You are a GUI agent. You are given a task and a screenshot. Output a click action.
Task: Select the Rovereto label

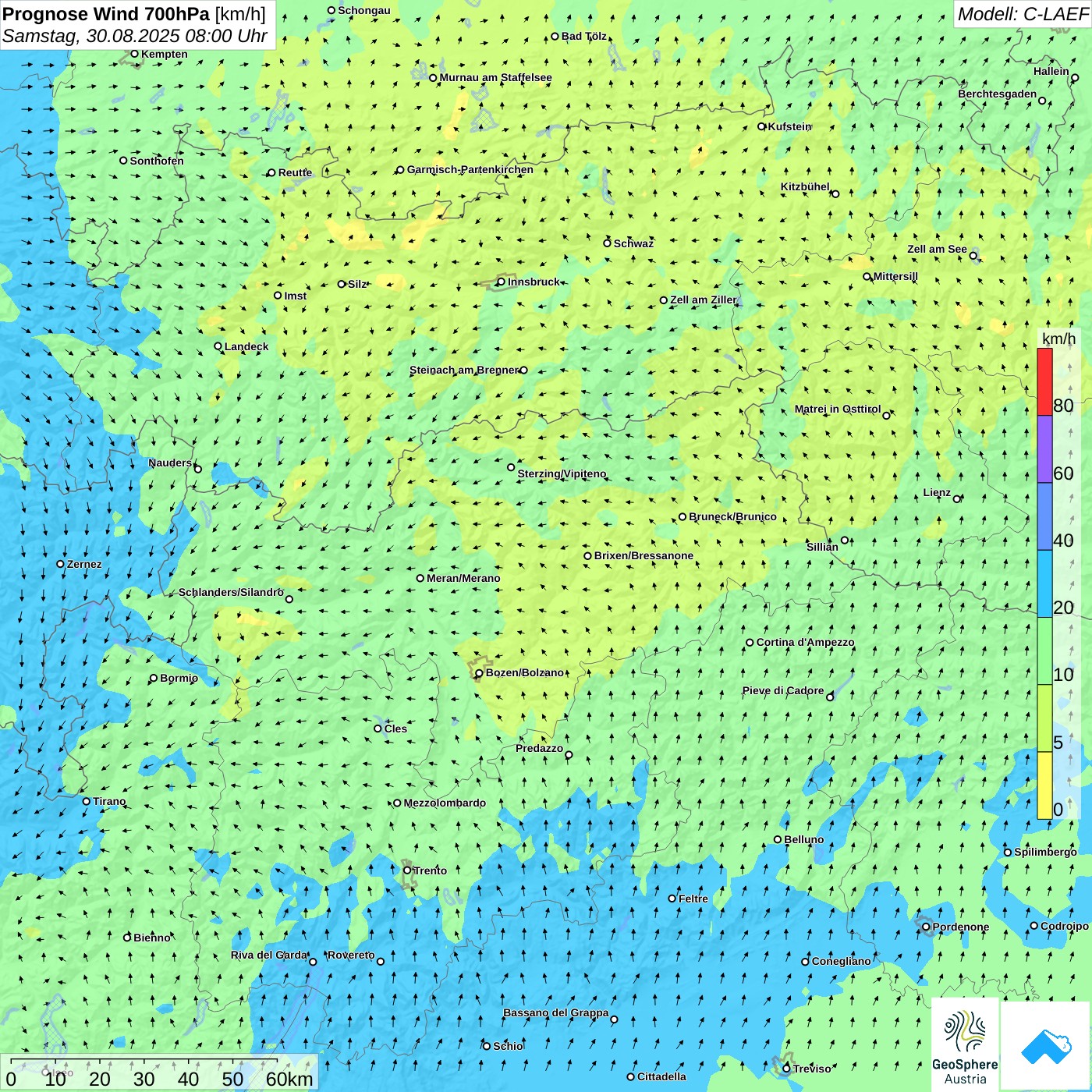pos(351,955)
